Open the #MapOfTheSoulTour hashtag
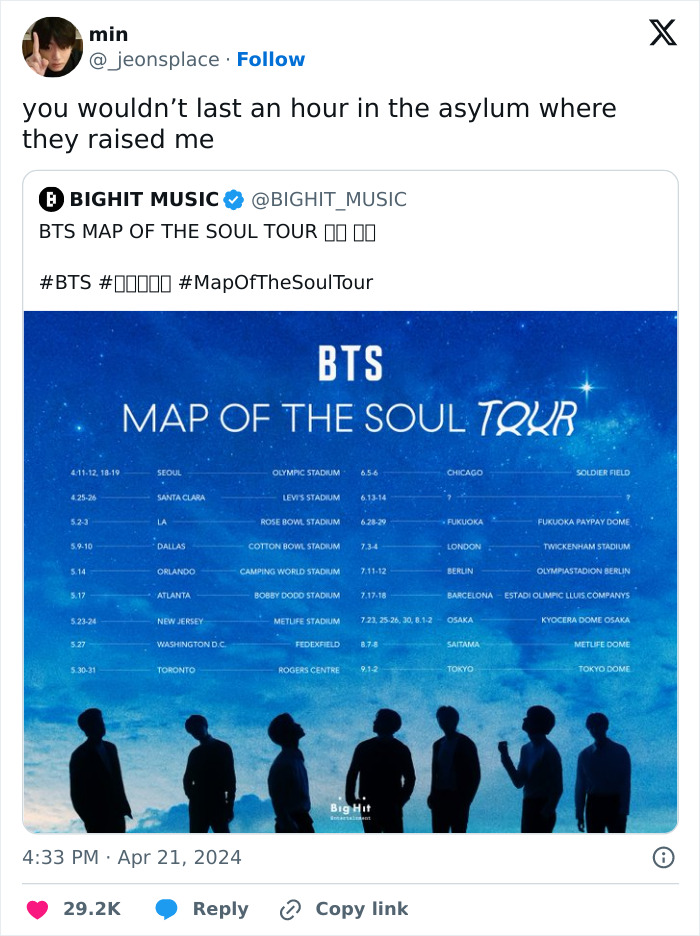 pyautogui.click(x=275, y=282)
